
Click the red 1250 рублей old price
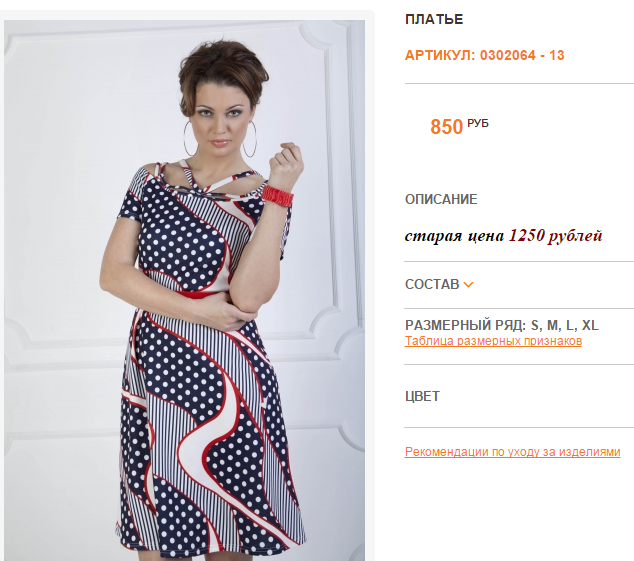[556, 235]
